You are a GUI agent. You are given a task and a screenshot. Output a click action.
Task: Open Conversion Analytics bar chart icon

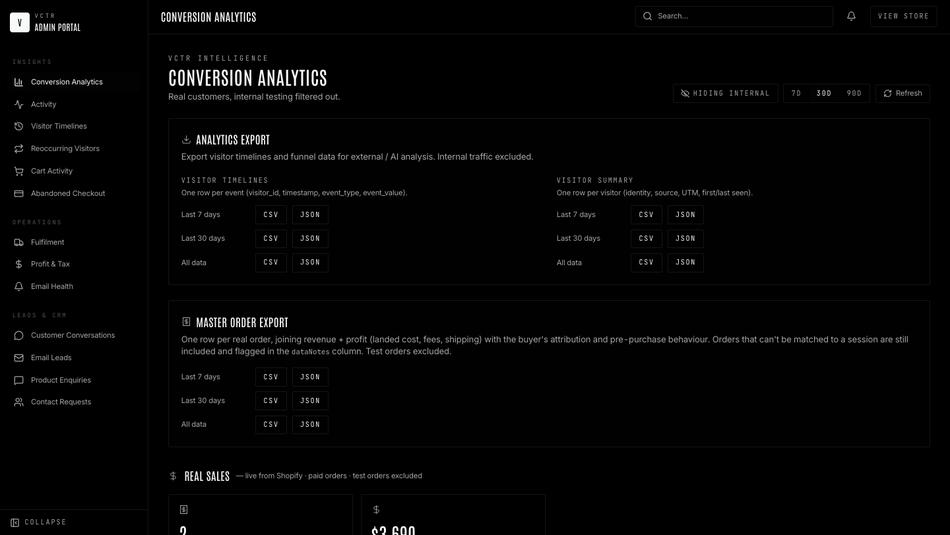19,82
